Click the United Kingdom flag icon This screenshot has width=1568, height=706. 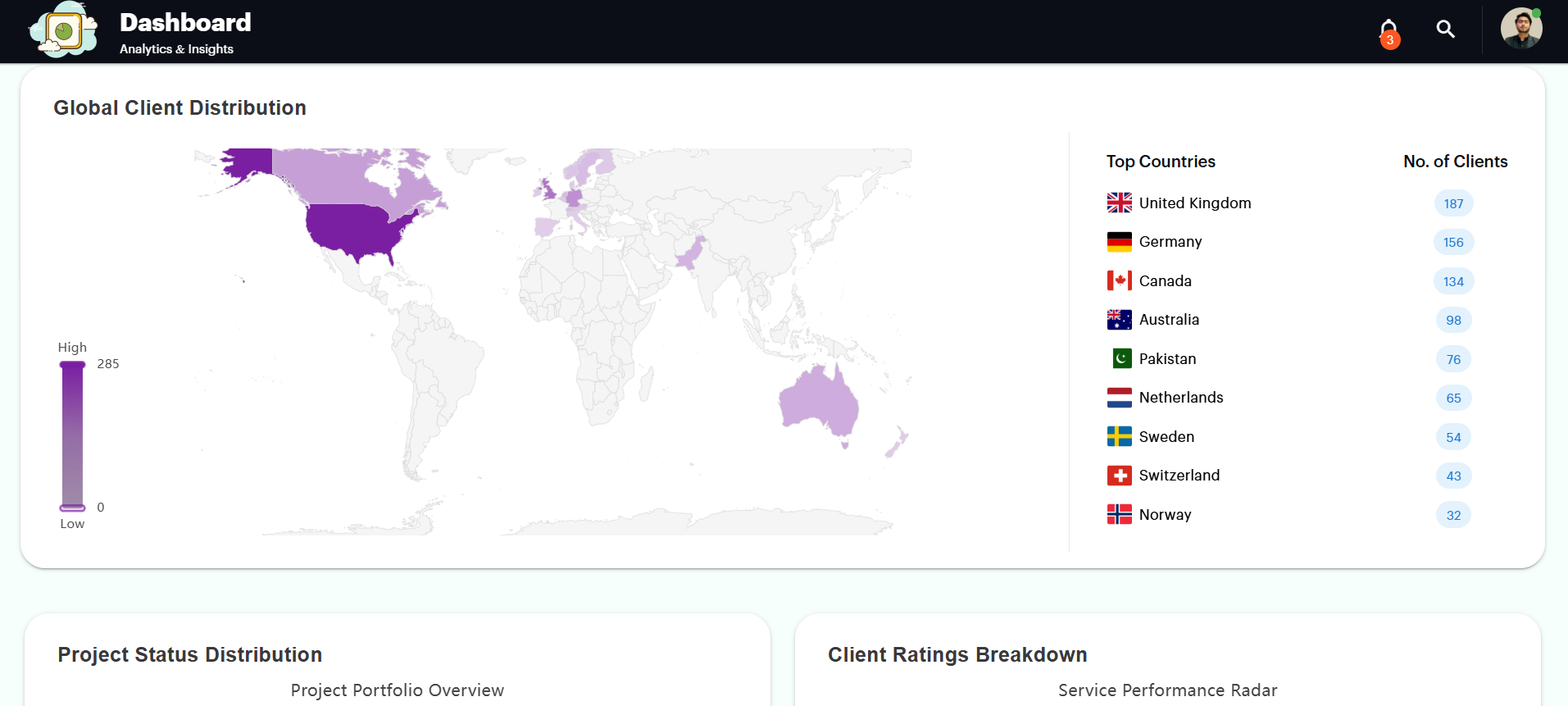click(1119, 203)
